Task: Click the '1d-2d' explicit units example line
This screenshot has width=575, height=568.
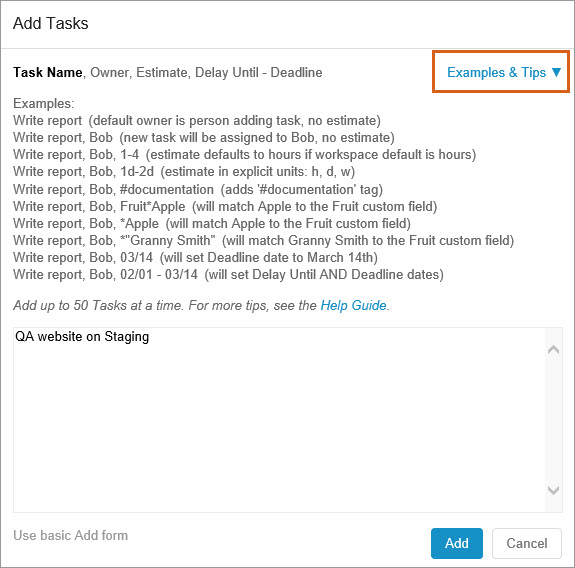Action: point(184,172)
